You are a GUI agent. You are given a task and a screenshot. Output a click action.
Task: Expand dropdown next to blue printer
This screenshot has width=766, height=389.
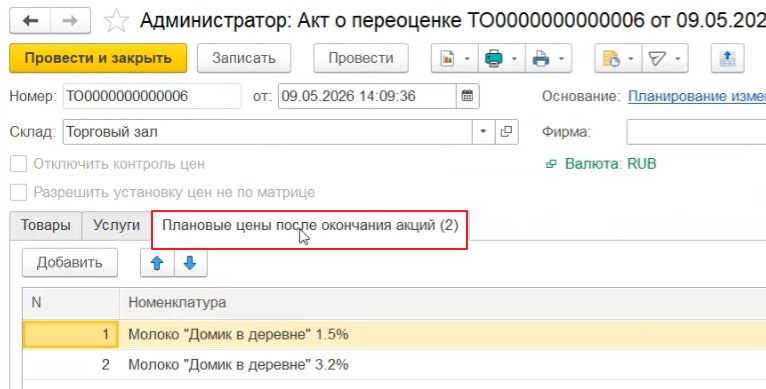point(562,59)
